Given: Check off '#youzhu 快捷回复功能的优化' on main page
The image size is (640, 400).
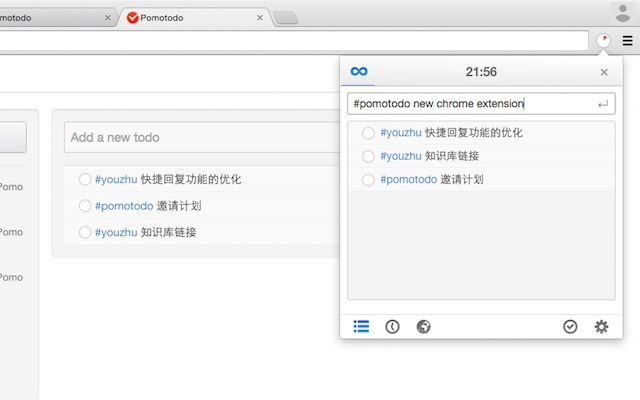Looking at the screenshot, I should 84,179.
